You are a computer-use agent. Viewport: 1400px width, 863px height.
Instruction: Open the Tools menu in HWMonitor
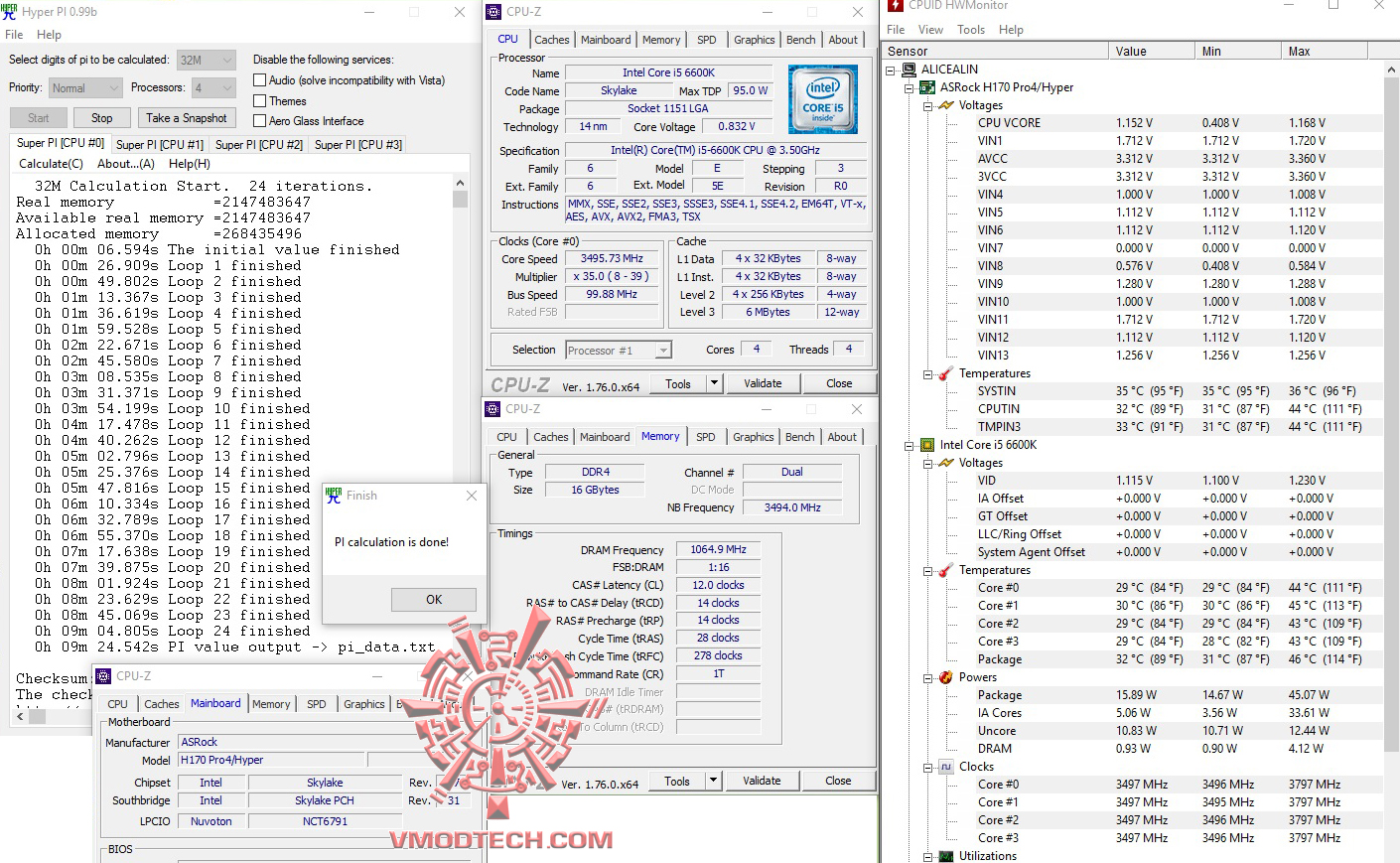[971, 30]
